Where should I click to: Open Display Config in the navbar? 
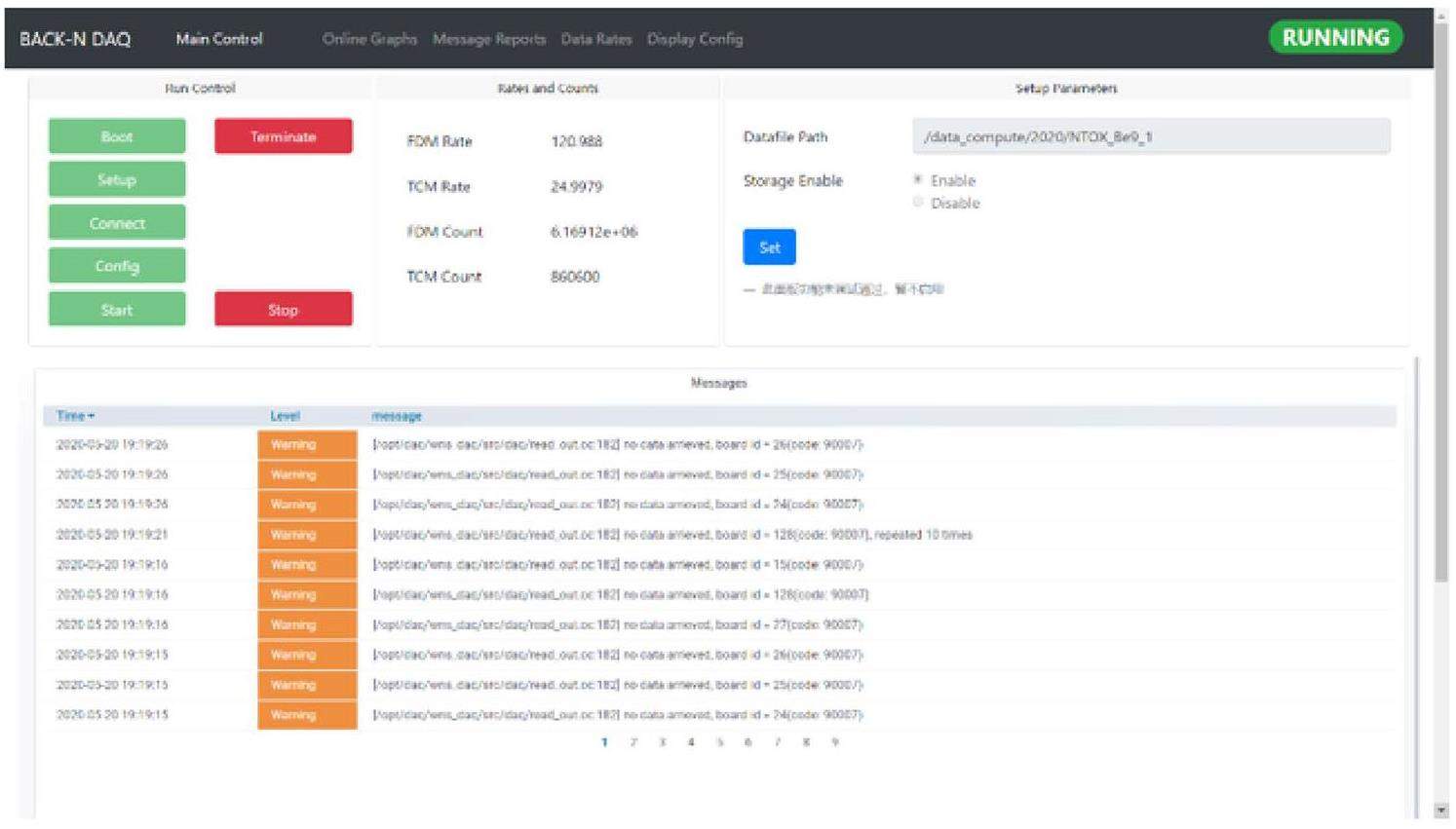coord(695,39)
